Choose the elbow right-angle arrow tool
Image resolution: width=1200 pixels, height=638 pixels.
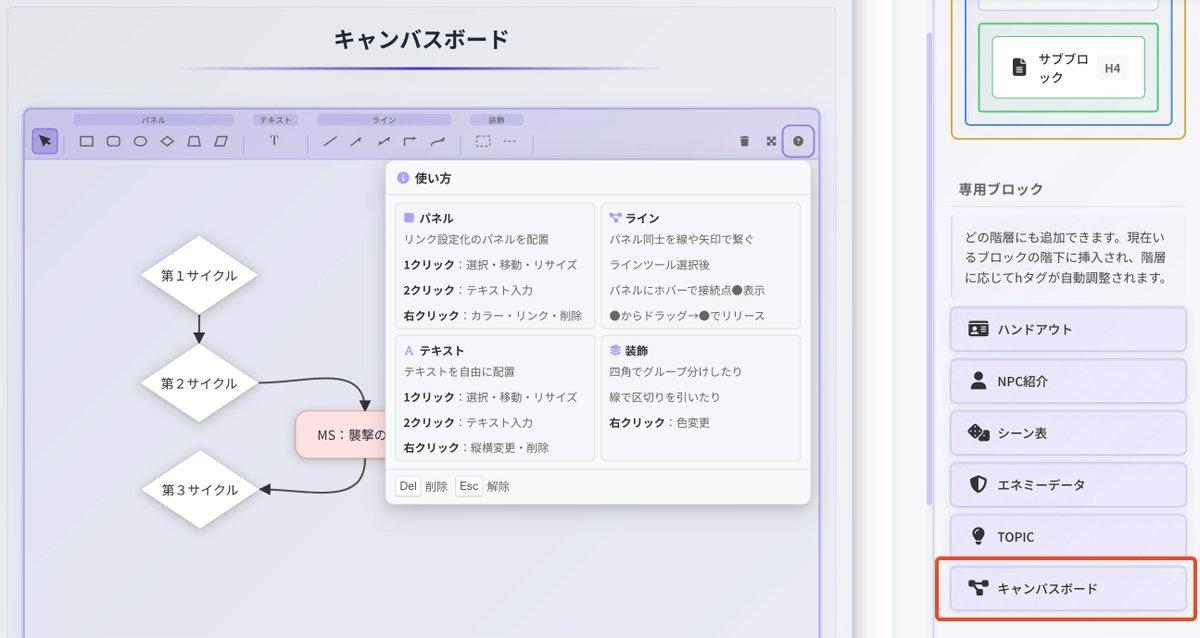pos(410,141)
